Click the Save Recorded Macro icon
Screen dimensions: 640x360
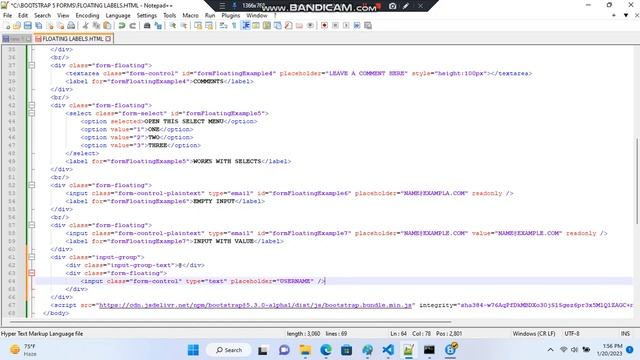(368, 25)
